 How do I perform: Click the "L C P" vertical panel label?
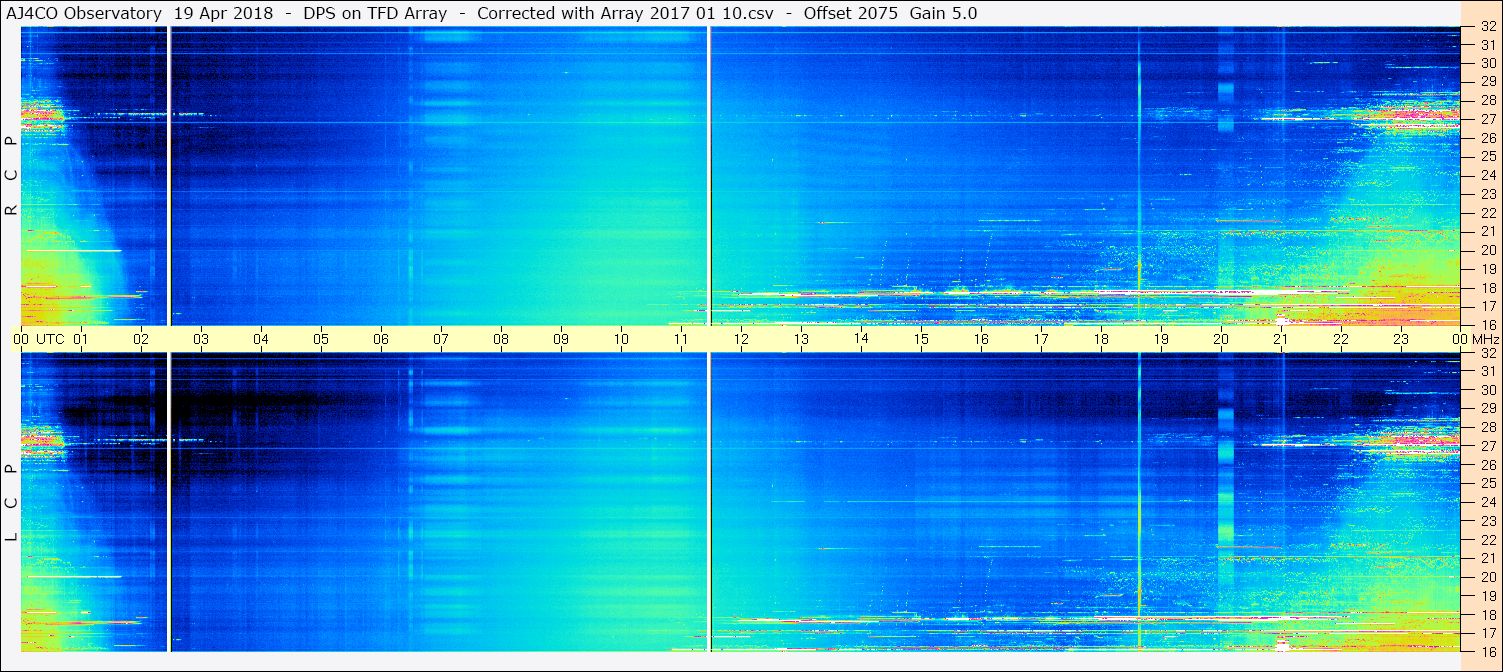[x=12, y=503]
